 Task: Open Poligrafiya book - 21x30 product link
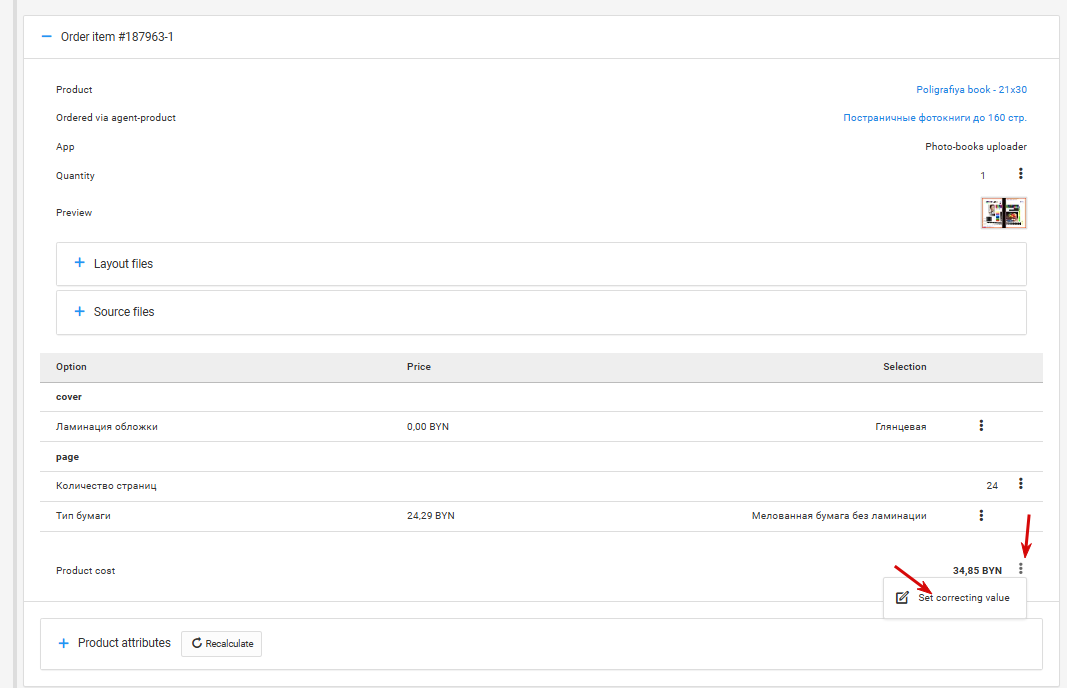[971, 90]
